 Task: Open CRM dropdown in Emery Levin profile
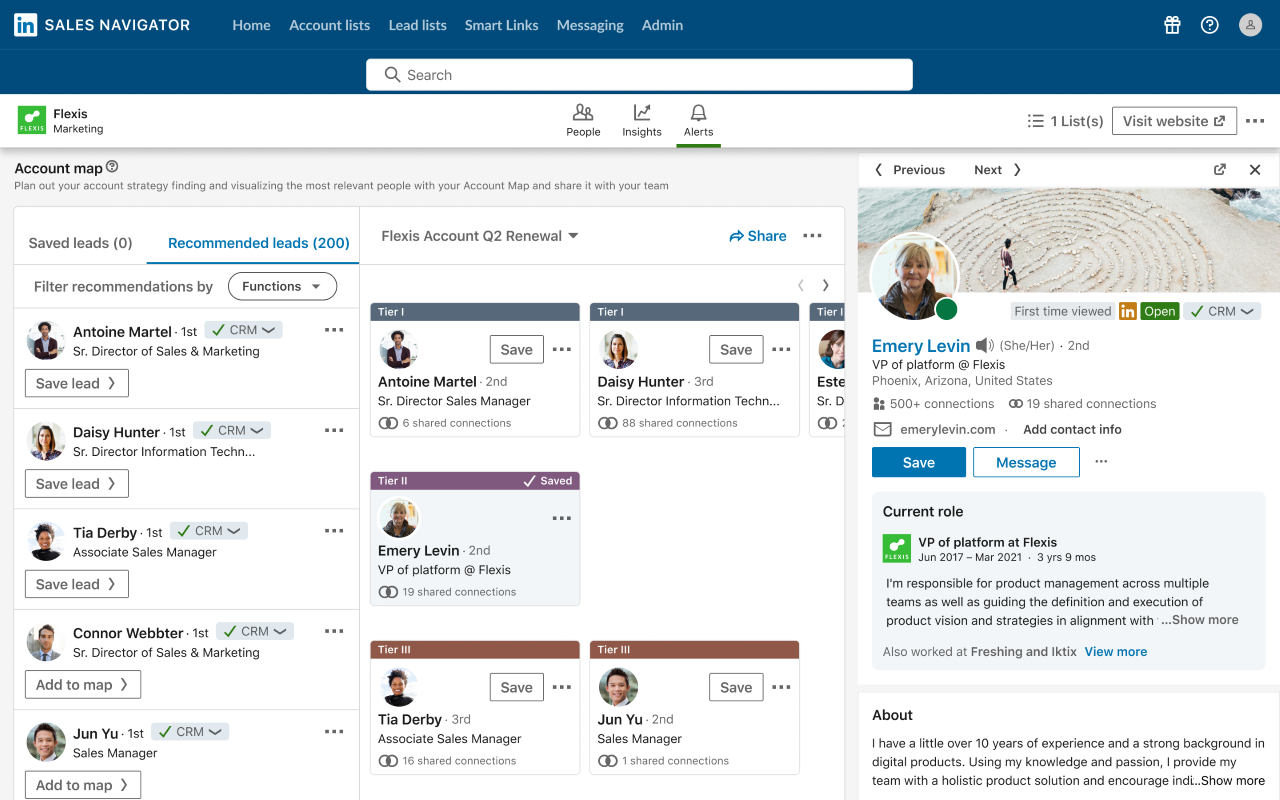click(1222, 311)
